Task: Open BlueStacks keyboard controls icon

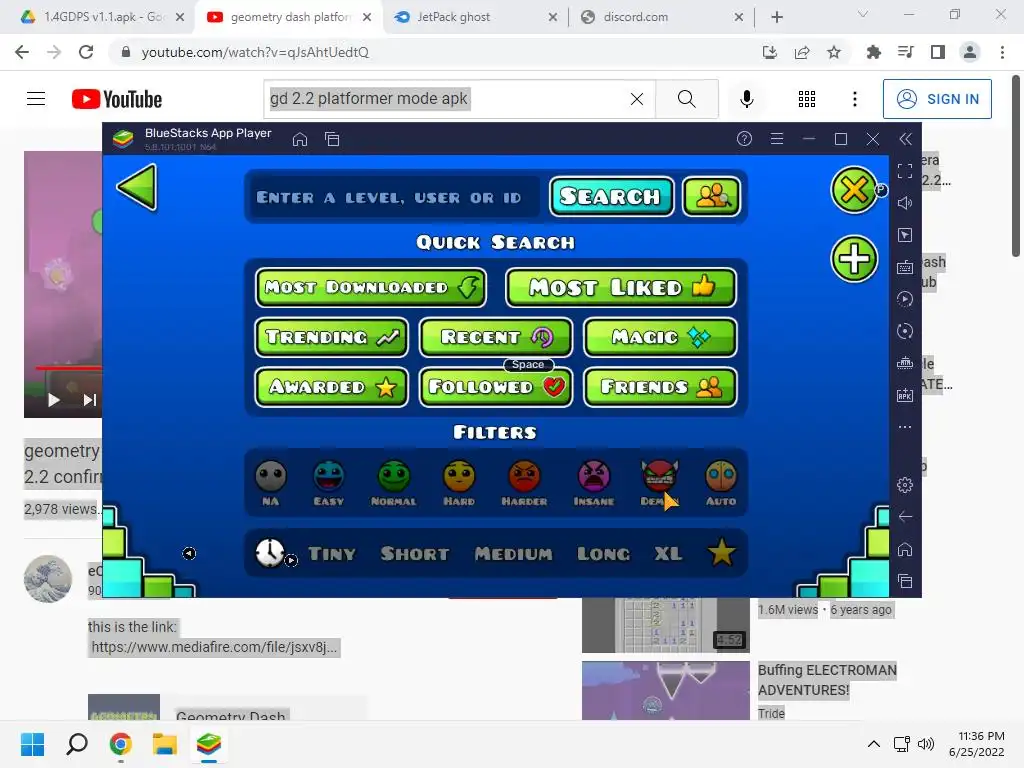Action: click(904, 267)
